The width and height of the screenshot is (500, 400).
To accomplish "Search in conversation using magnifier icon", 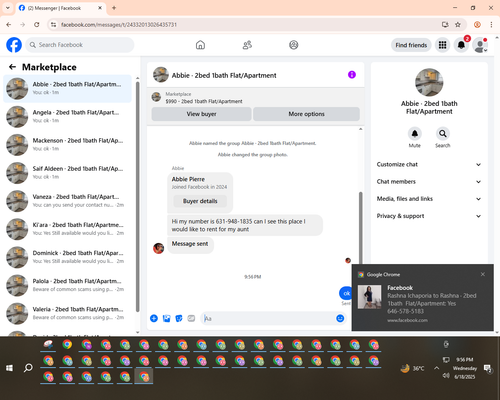I will pos(443,134).
